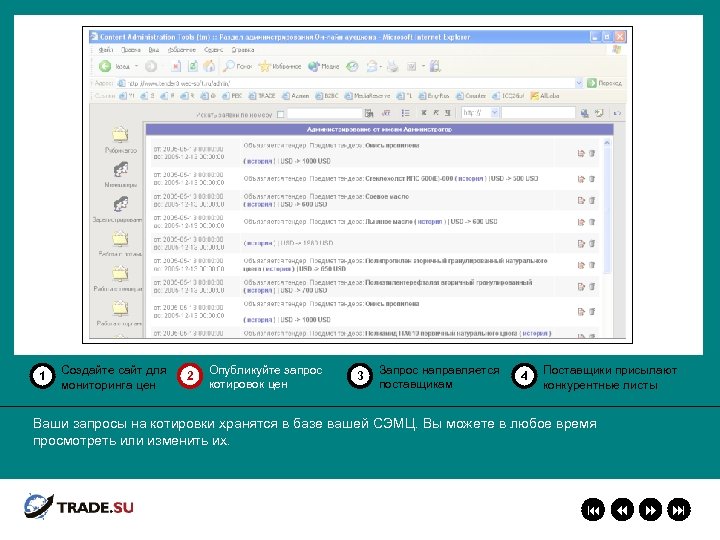Image resolution: width=720 pixels, height=540 pixels.
Task: Click the Переход (Go) button
Action: click(x=605, y=83)
